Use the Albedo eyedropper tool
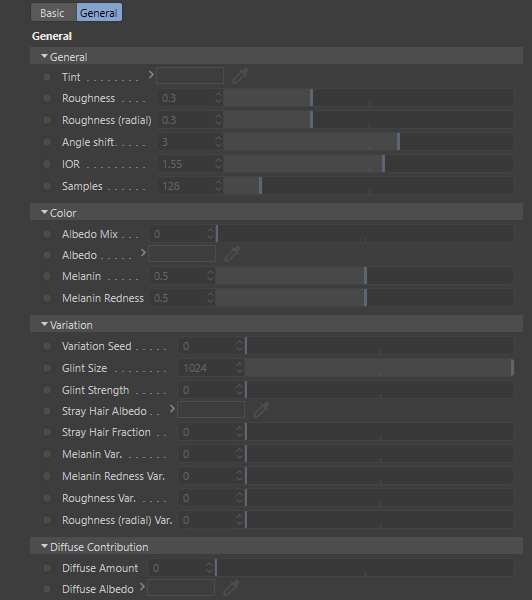Viewport: 532px width, 600px height. tap(232, 254)
